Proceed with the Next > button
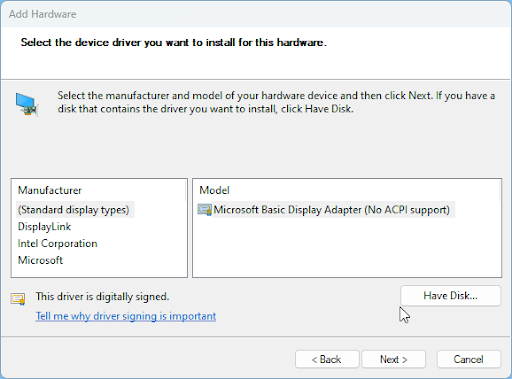The height and width of the screenshot is (379, 512). click(x=394, y=359)
